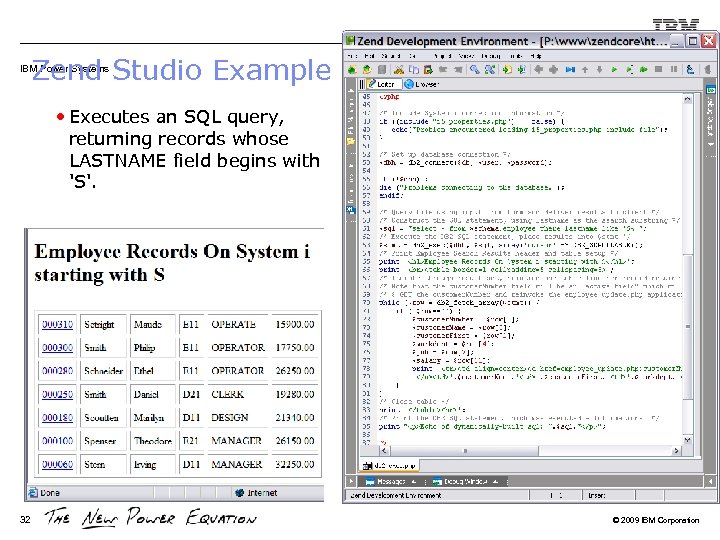Click the salary value 32250.00
720x540 pixels.
(295, 464)
